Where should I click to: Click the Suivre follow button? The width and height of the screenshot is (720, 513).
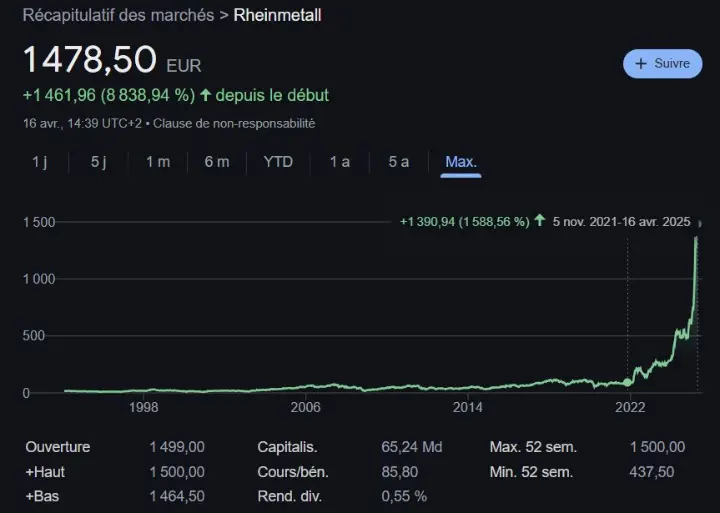tap(662, 63)
